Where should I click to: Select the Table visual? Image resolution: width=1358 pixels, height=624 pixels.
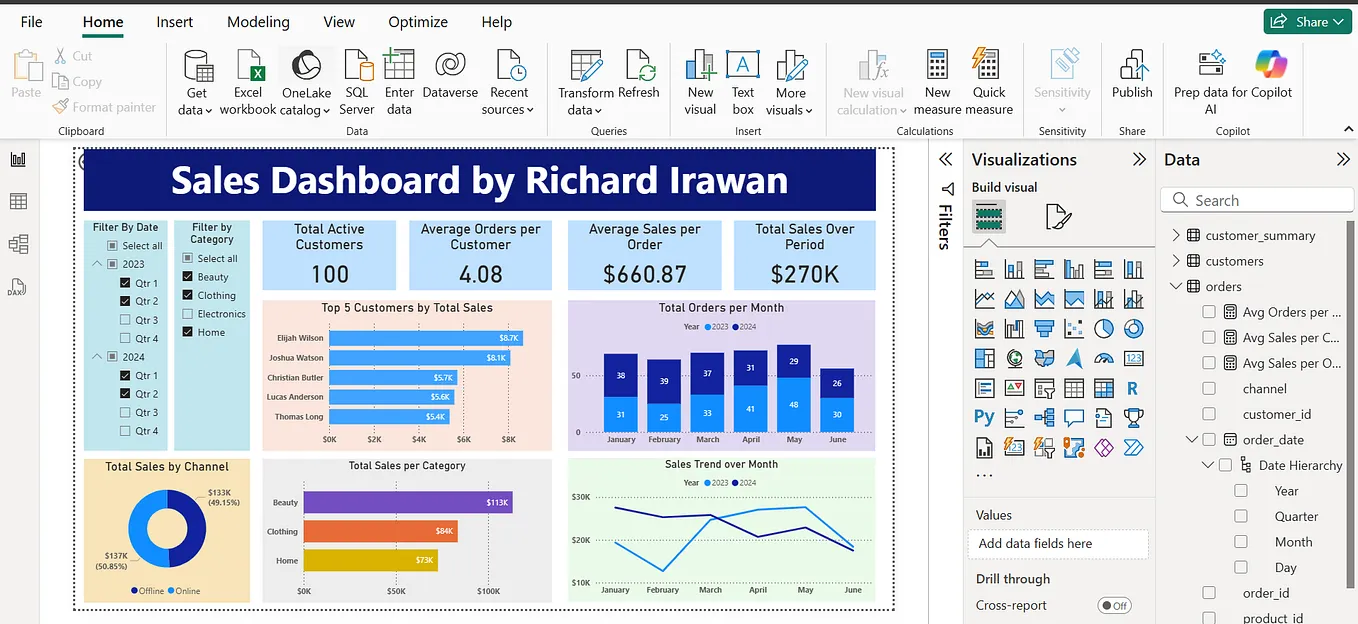1072,386
